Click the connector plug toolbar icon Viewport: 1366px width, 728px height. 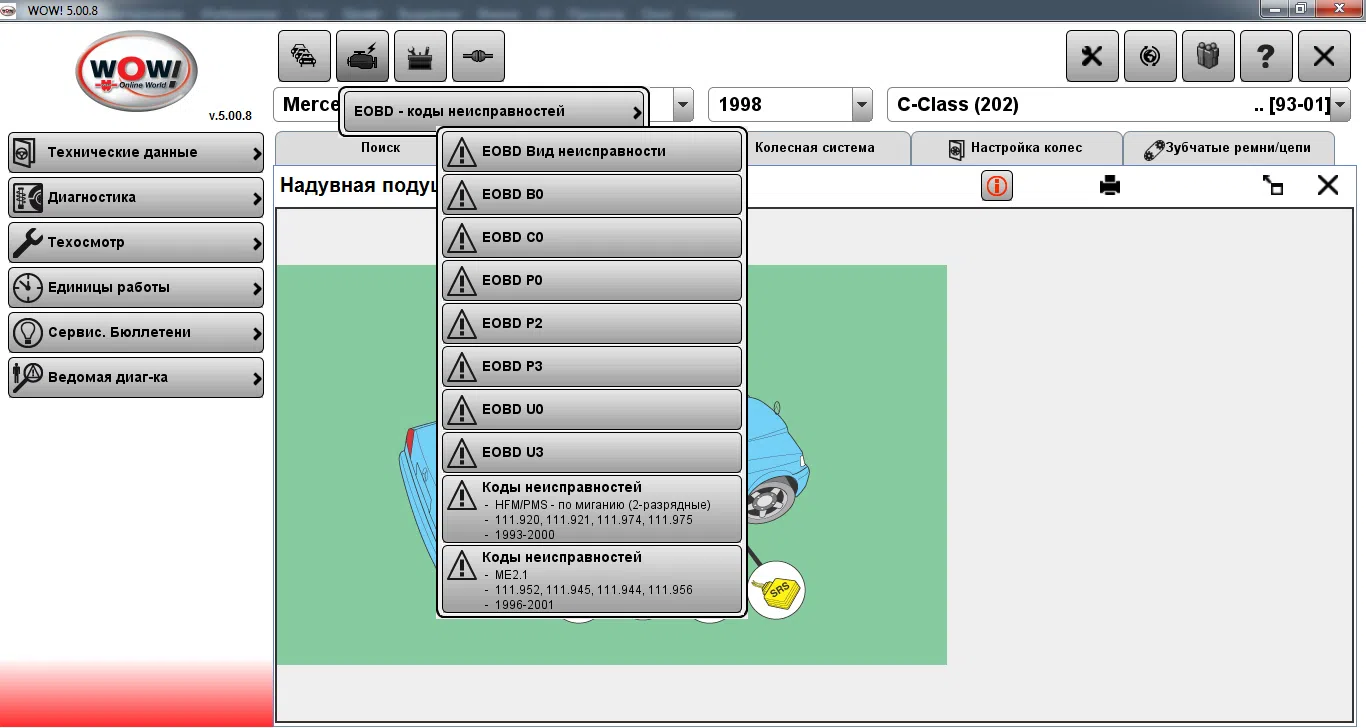(x=478, y=56)
